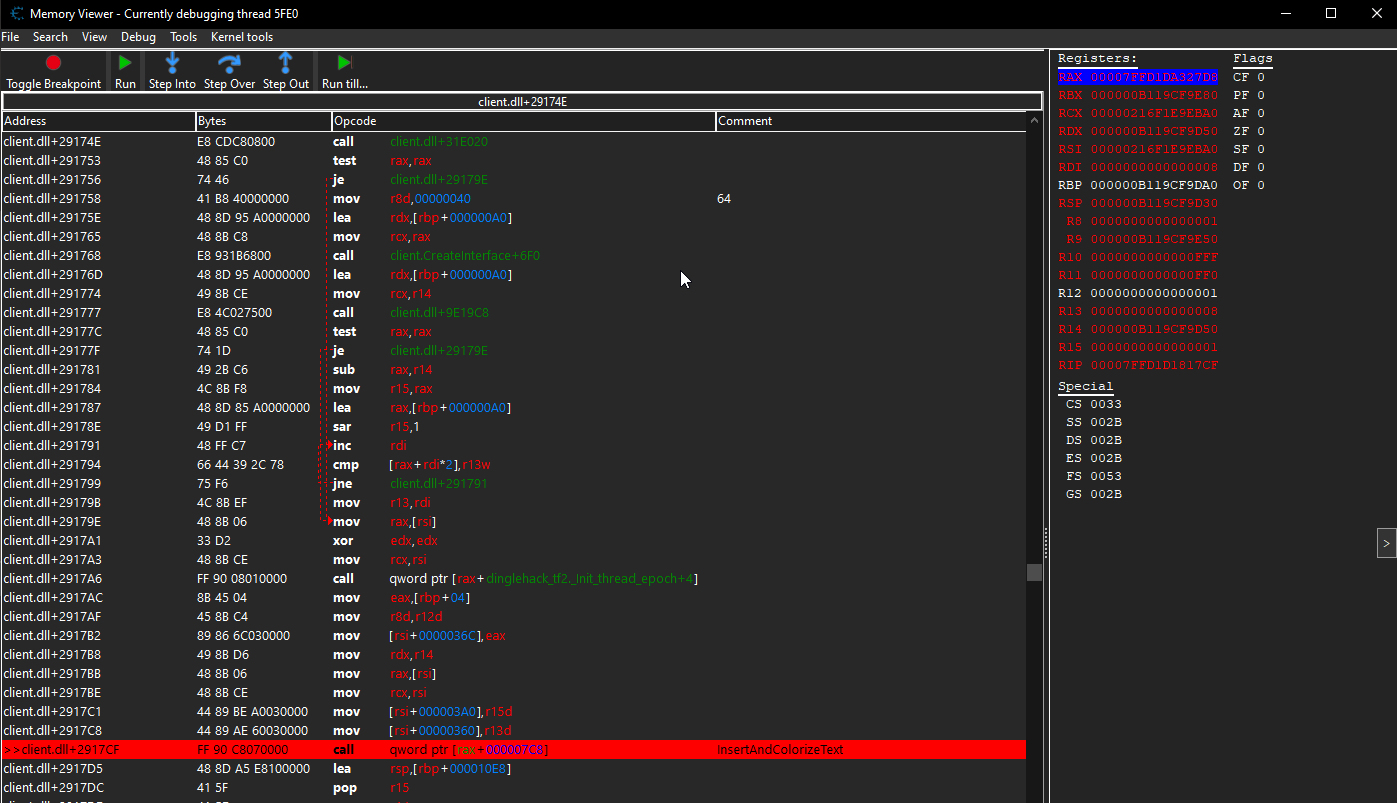Open the File menu

pyautogui.click(x=10, y=37)
